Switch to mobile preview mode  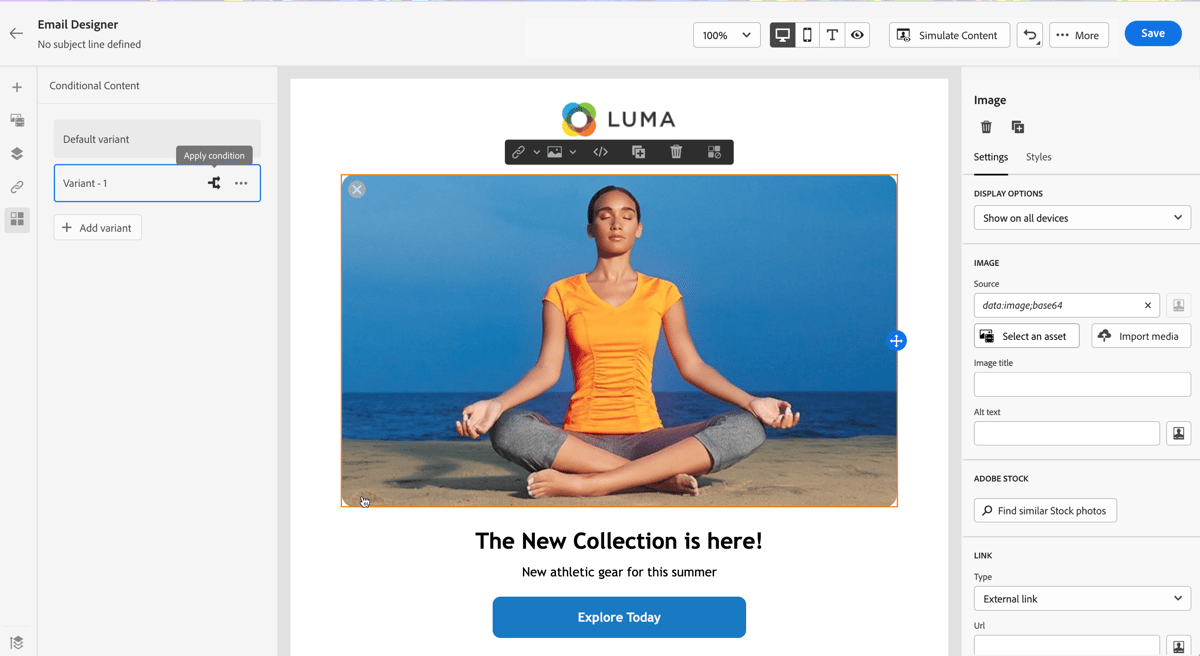pos(807,34)
